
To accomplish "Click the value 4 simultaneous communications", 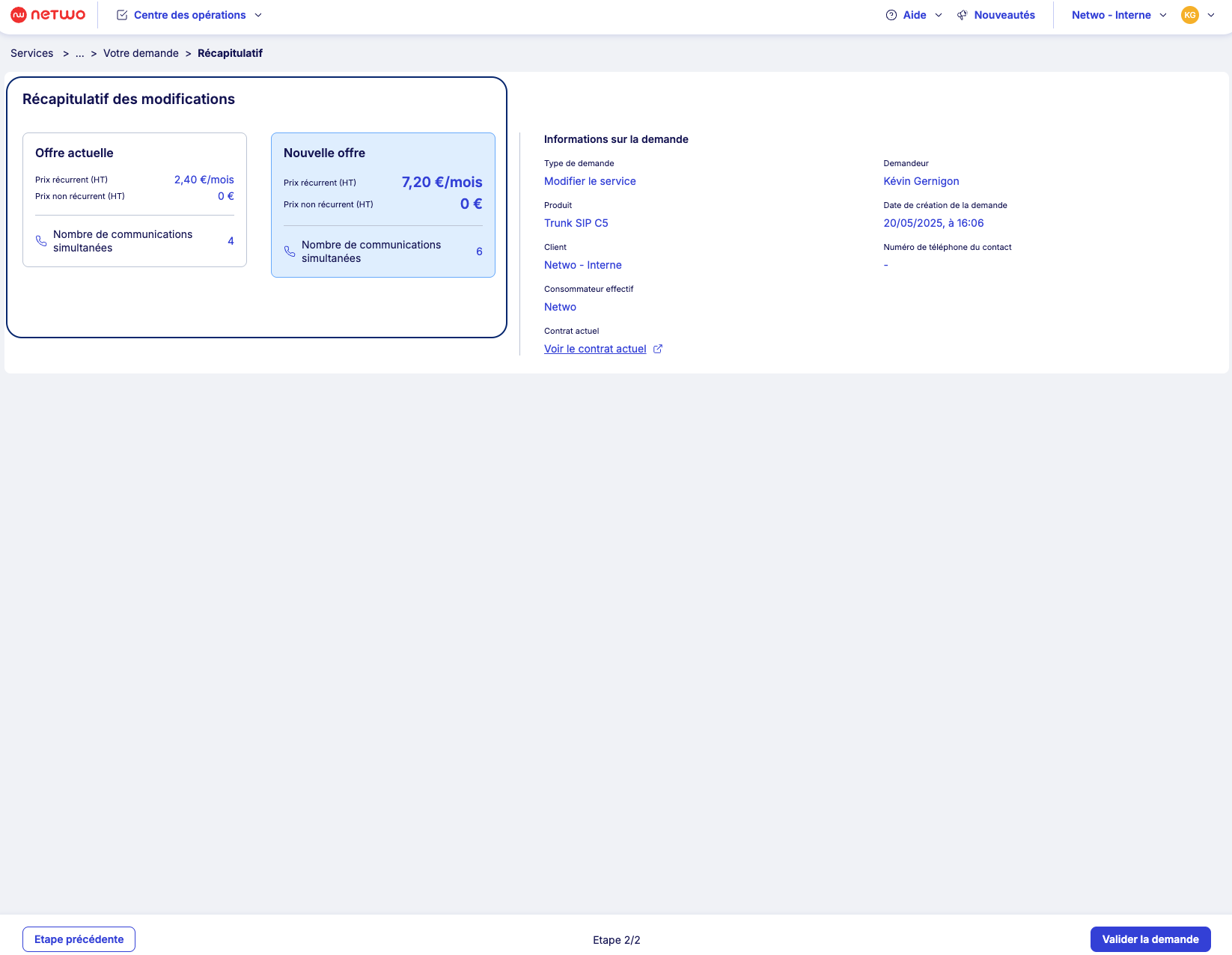I will click(231, 241).
